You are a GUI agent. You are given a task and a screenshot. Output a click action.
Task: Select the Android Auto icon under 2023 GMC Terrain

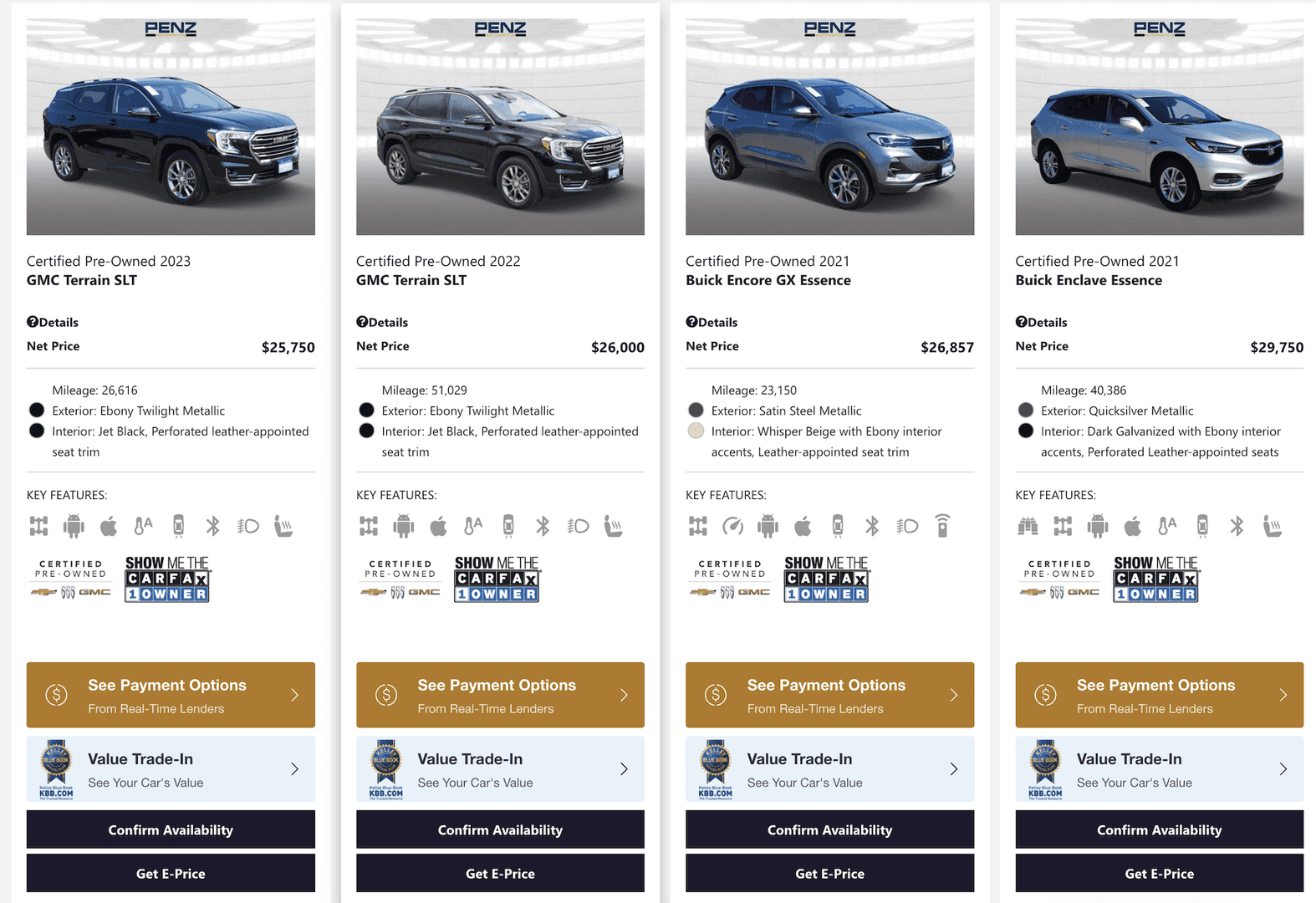tap(74, 526)
